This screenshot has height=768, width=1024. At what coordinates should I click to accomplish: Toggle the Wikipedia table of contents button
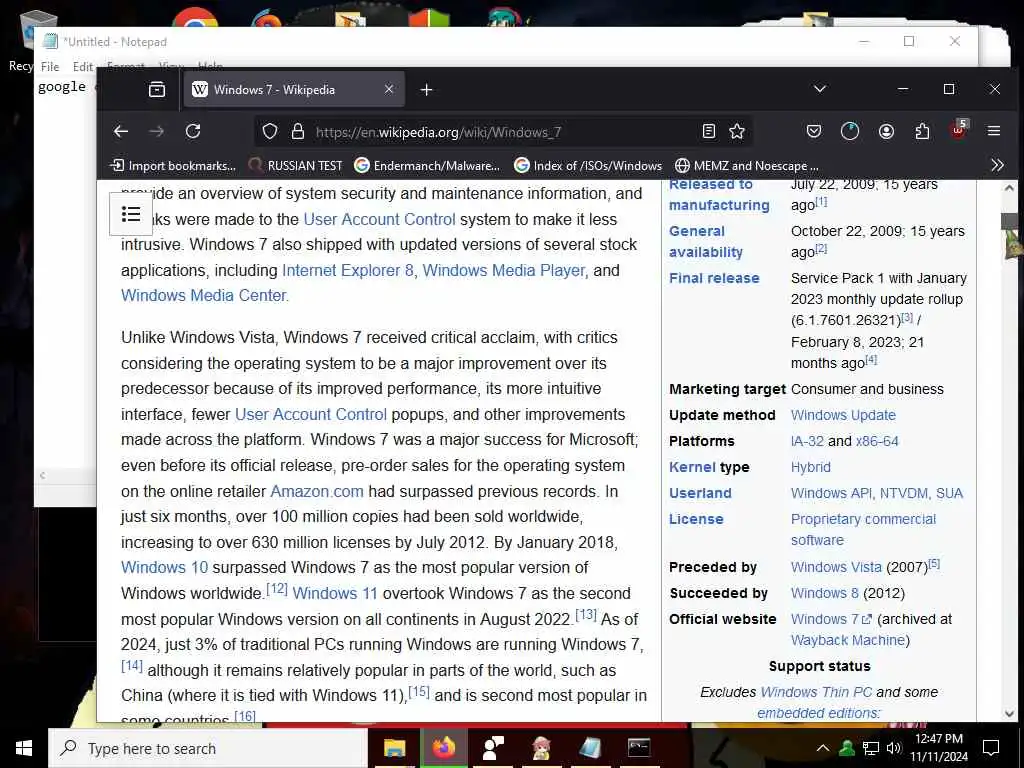[131, 214]
